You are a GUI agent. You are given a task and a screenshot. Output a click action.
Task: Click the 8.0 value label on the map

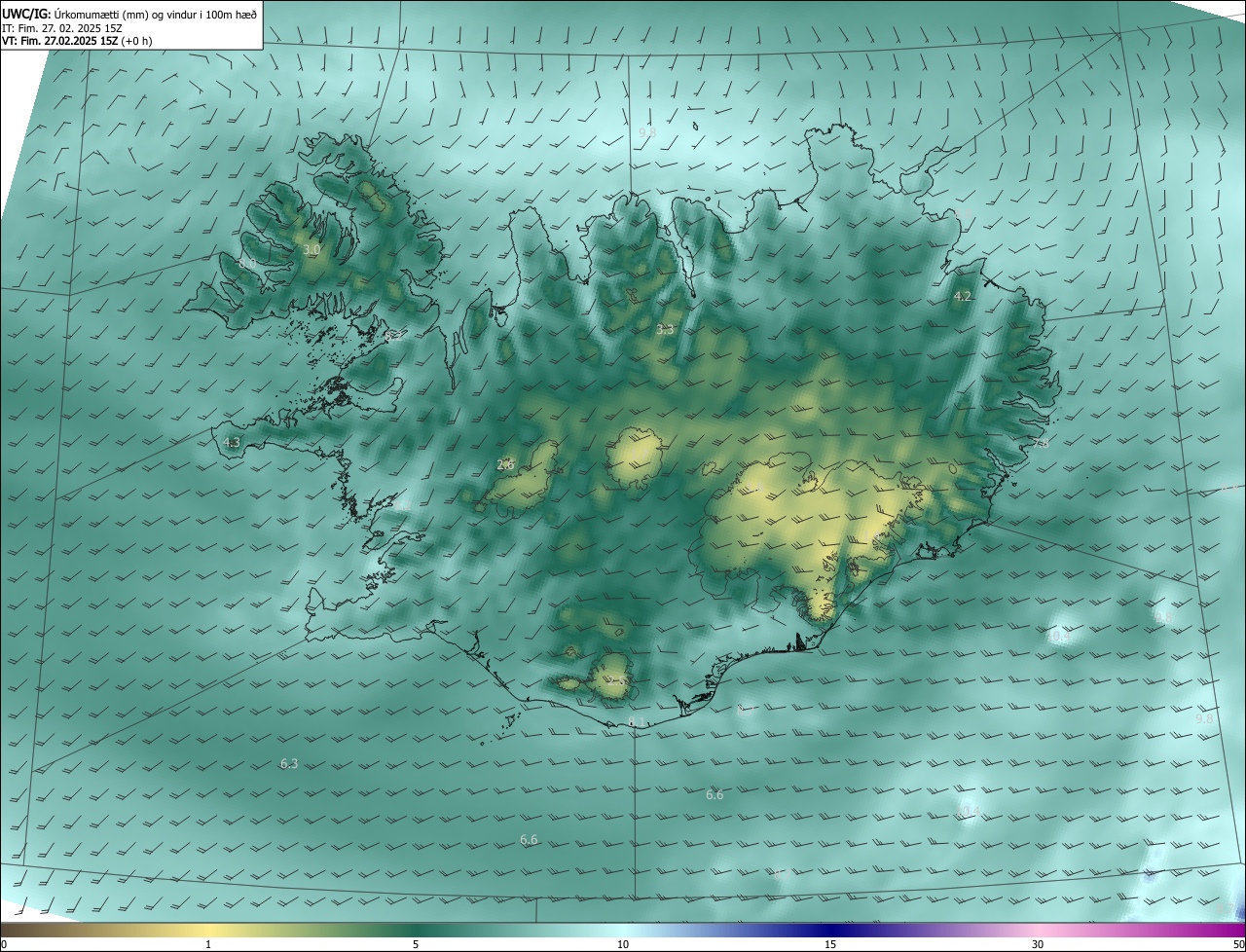(x=247, y=264)
